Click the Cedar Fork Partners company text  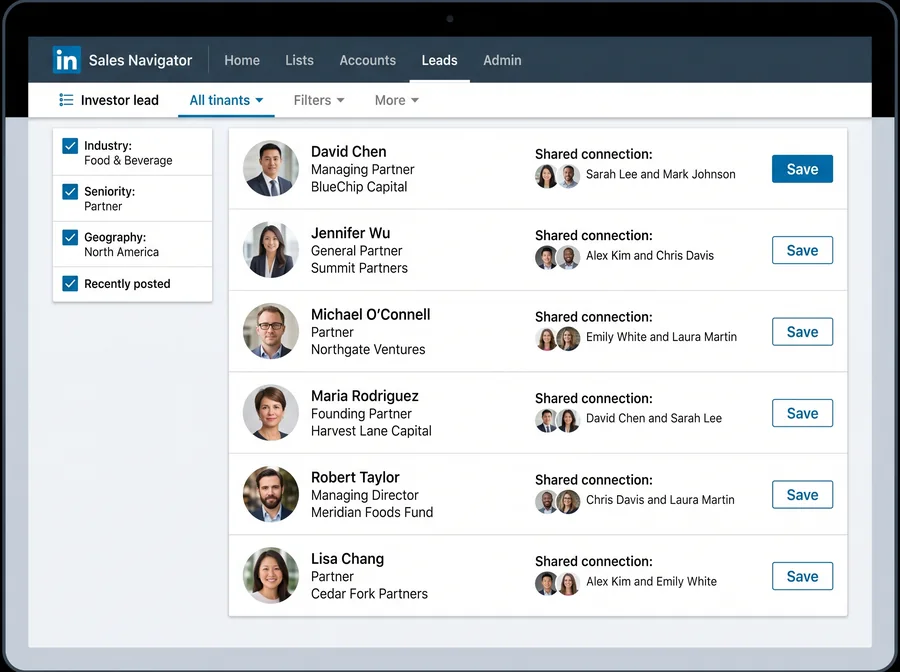[x=369, y=594]
